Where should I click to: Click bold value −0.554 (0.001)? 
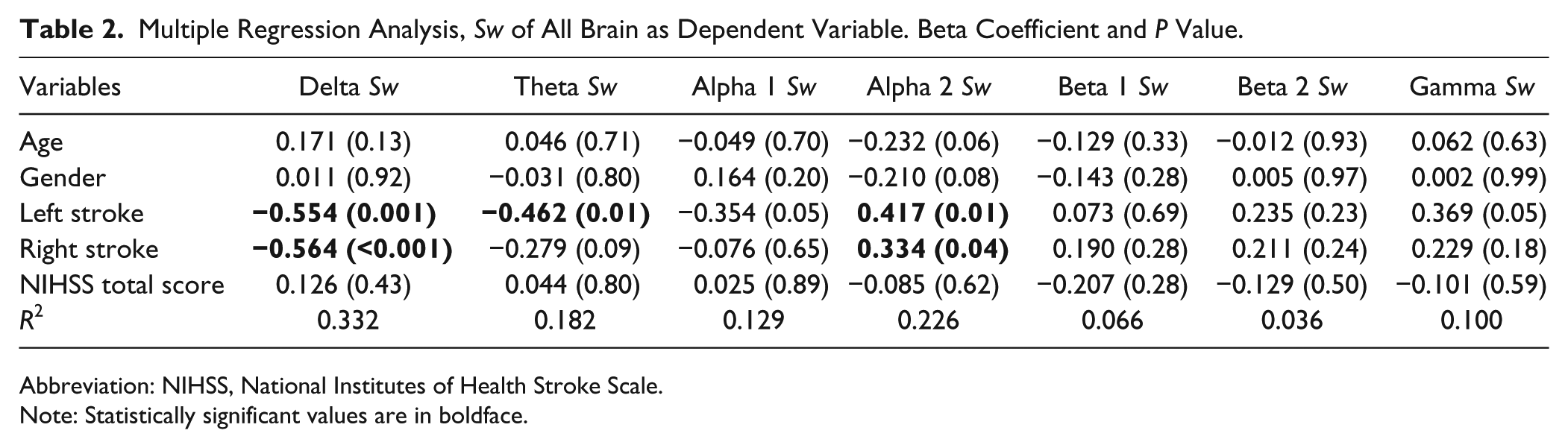point(344,214)
